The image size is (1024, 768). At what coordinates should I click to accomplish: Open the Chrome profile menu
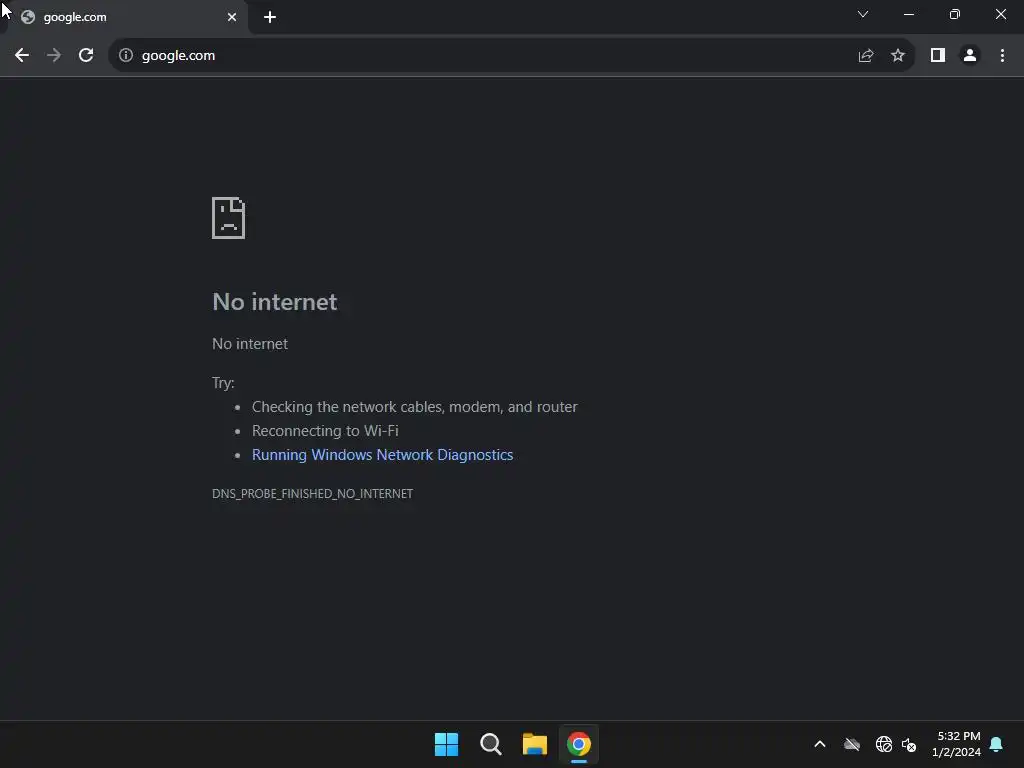(x=970, y=56)
